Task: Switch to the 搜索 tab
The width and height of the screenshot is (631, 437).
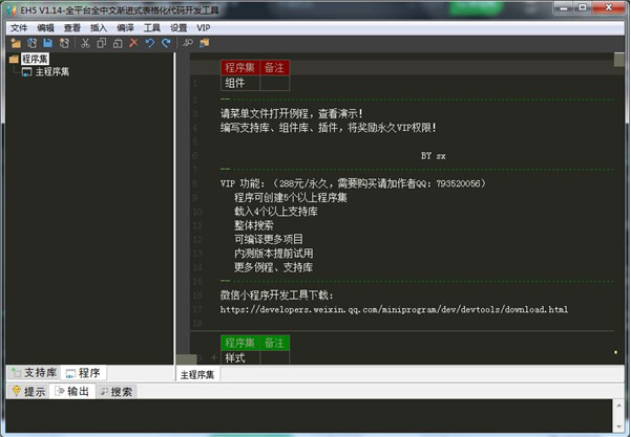Action: (x=116, y=391)
